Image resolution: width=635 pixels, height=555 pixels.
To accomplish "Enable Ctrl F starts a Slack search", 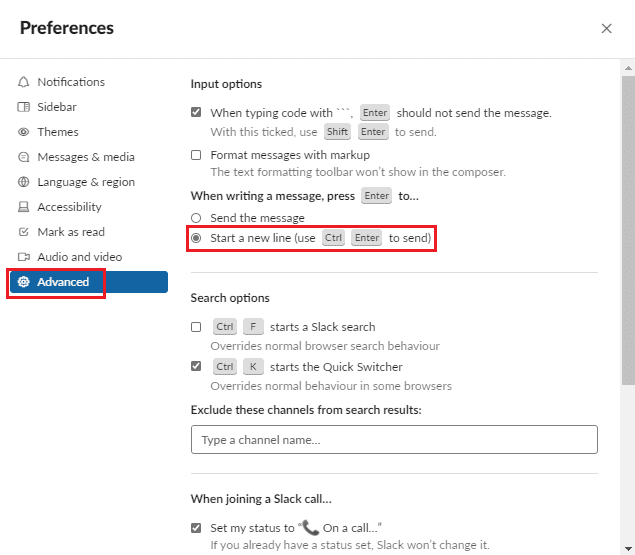I will pyautogui.click(x=196, y=327).
